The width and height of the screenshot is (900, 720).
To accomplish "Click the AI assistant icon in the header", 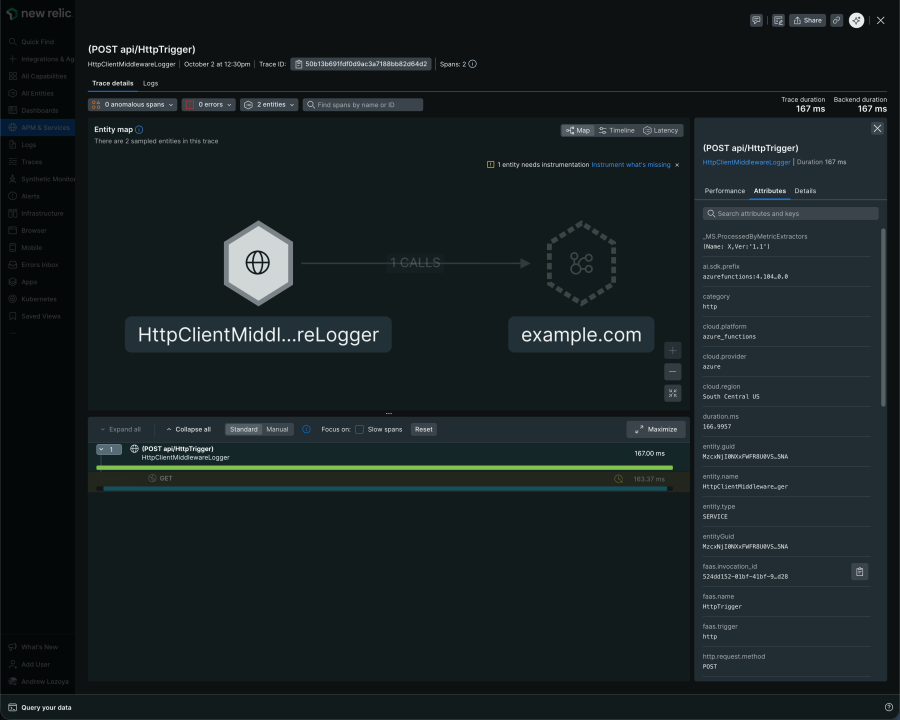I will click(855, 20).
